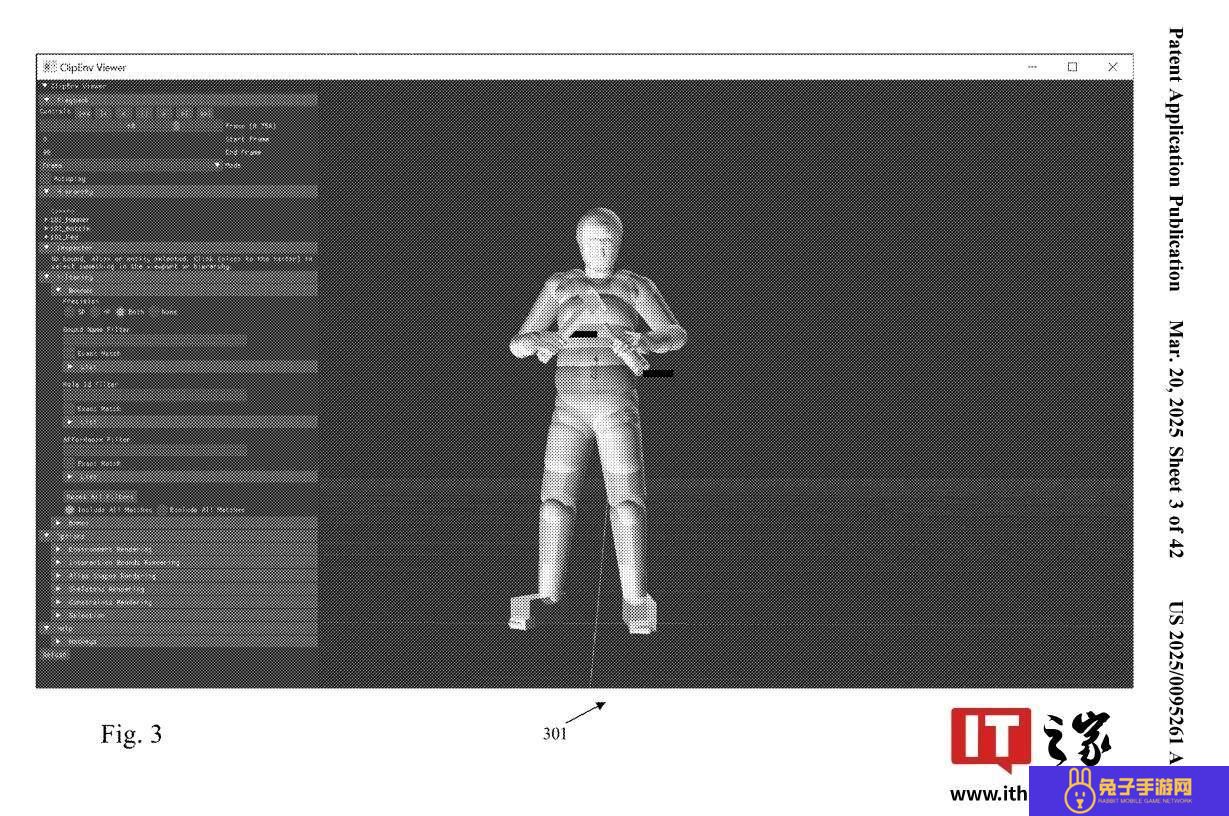
Task: Toggle Exact Match under Bound Name Filter
Action: 71,354
